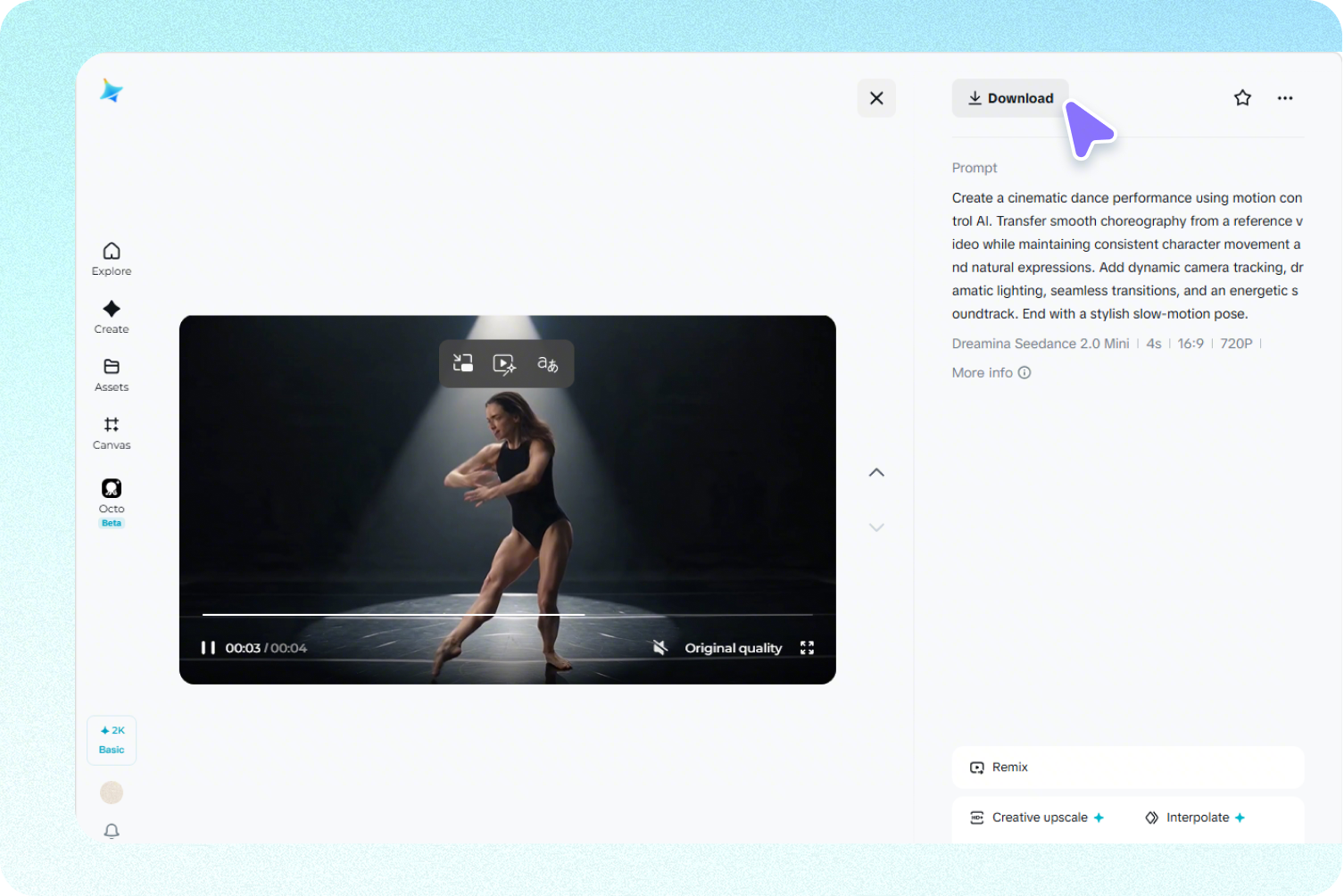1344x896 pixels.
Task: Open the user profile avatar
Action: pos(112,792)
